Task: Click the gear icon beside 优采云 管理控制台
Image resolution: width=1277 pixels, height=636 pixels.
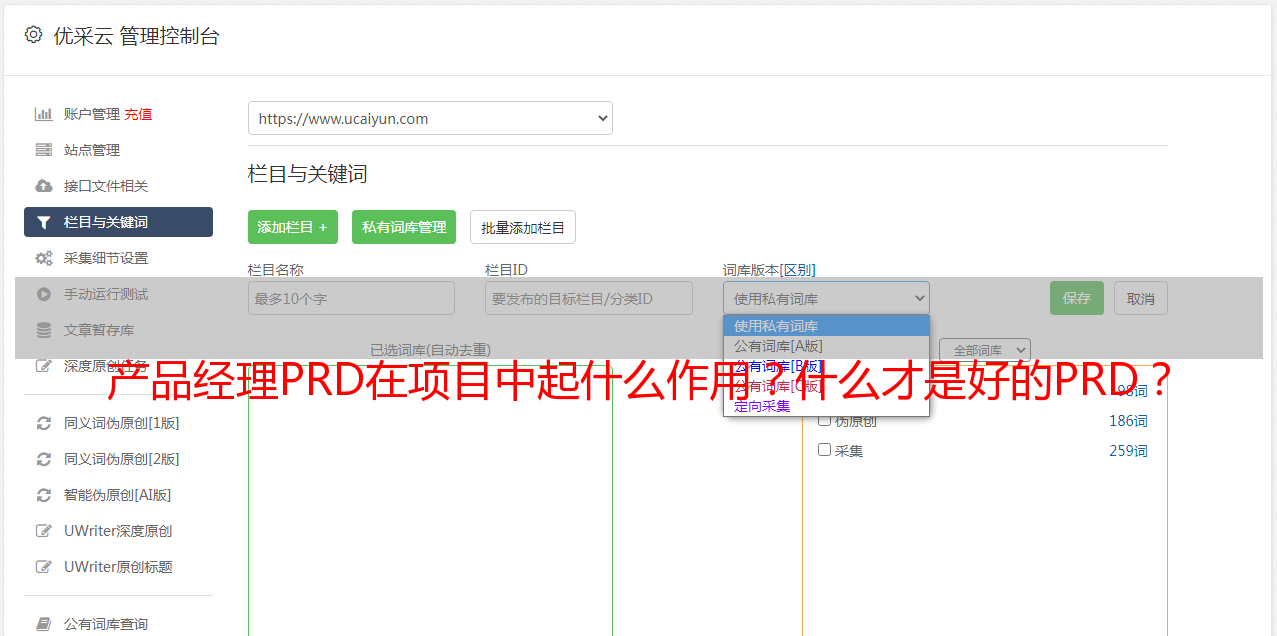Action: pyautogui.click(x=33, y=35)
